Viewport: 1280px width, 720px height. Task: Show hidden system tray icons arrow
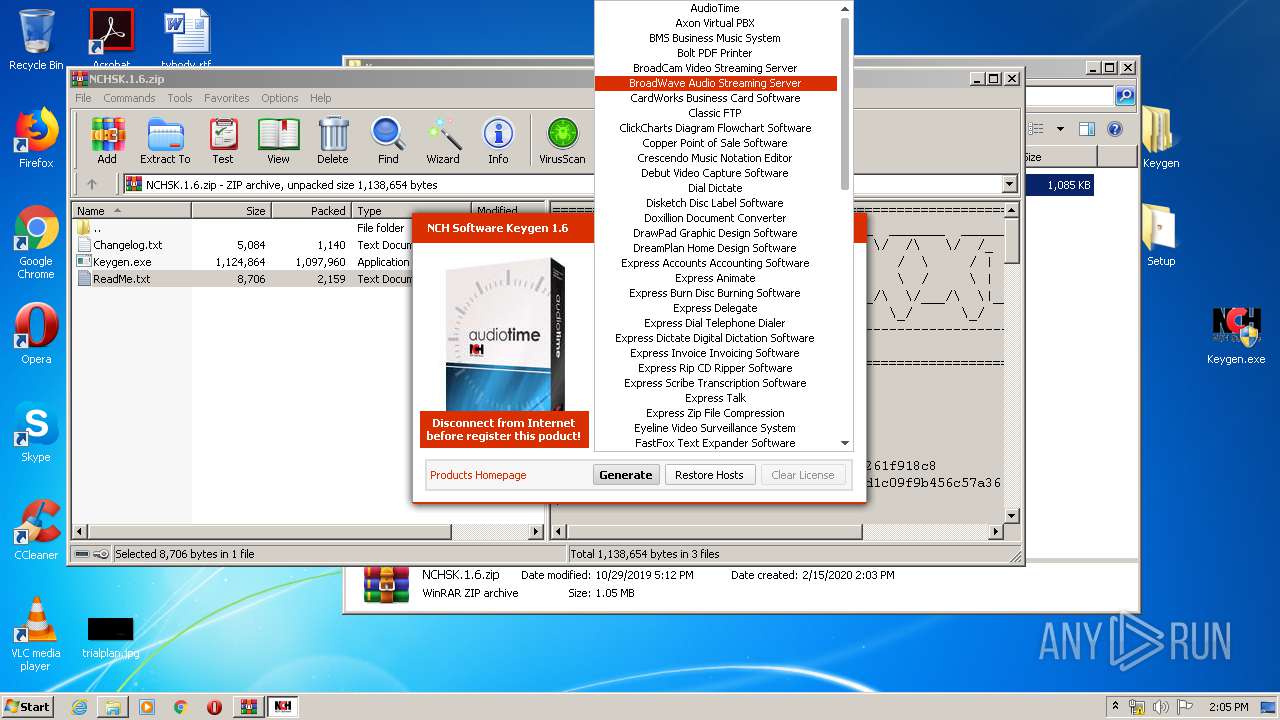pyautogui.click(x=1115, y=707)
